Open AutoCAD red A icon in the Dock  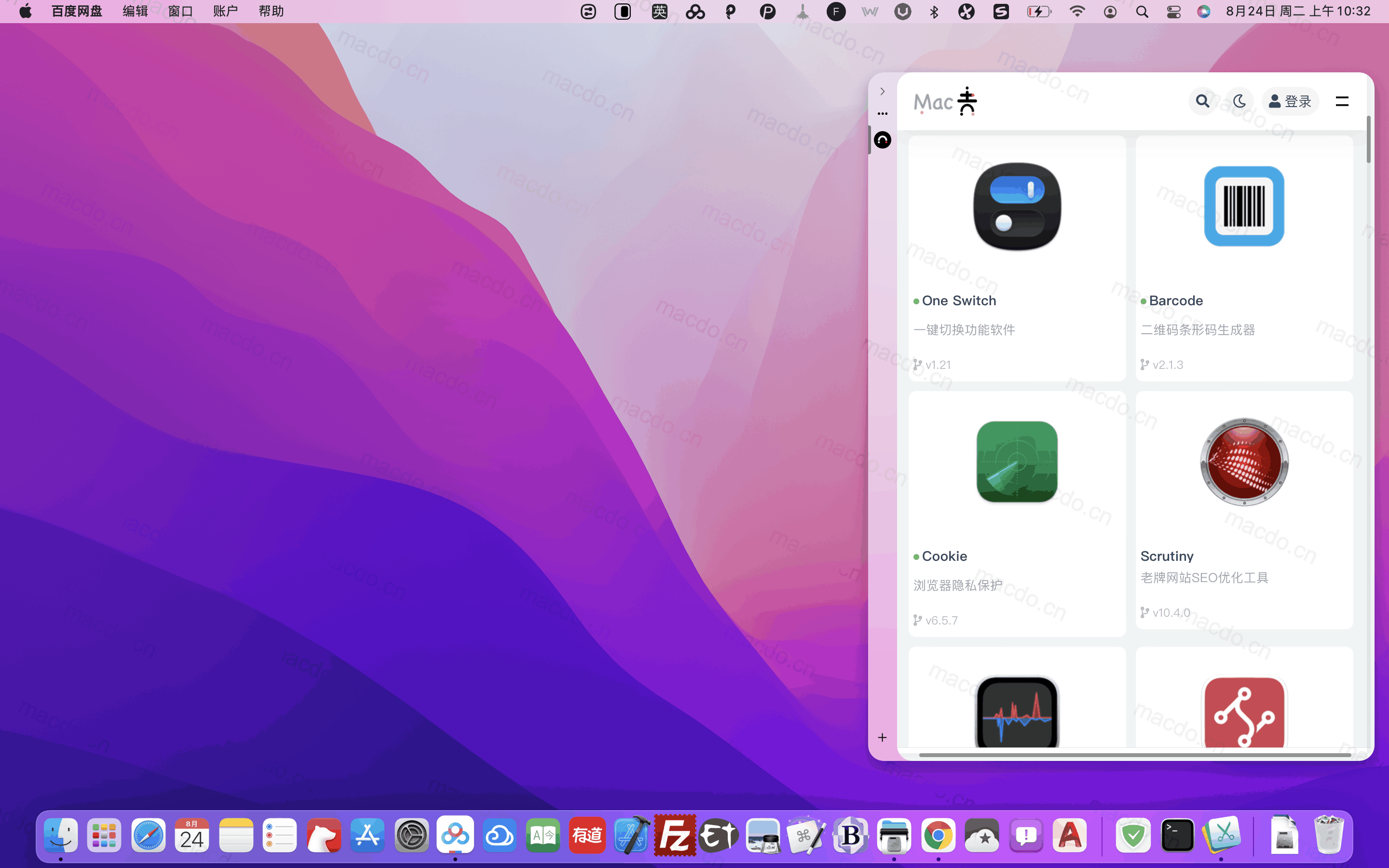[x=1070, y=835]
